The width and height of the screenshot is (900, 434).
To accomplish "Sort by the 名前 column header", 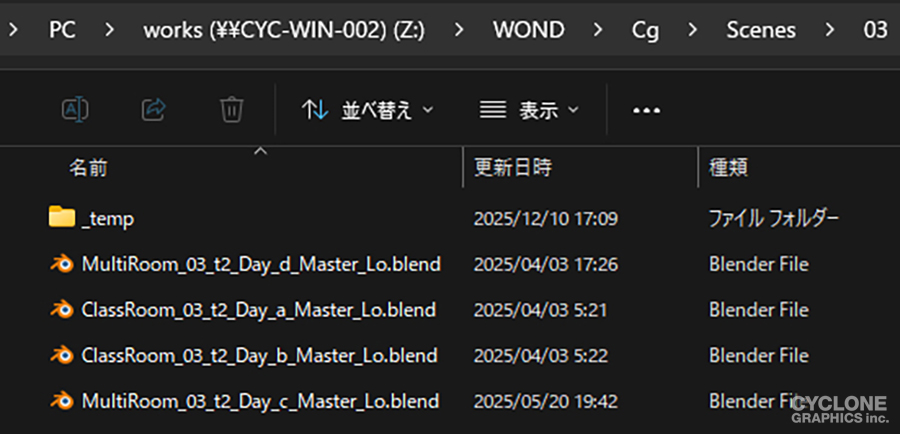I will tap(88, 168).
